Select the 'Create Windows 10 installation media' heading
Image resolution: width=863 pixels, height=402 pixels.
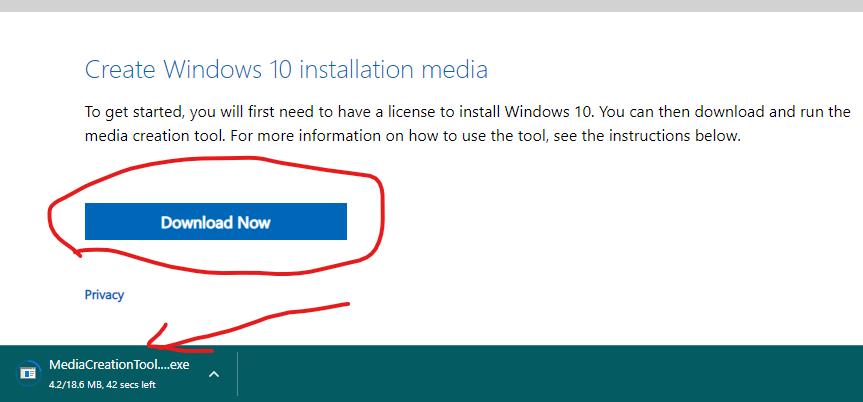(x=286, y=70)
